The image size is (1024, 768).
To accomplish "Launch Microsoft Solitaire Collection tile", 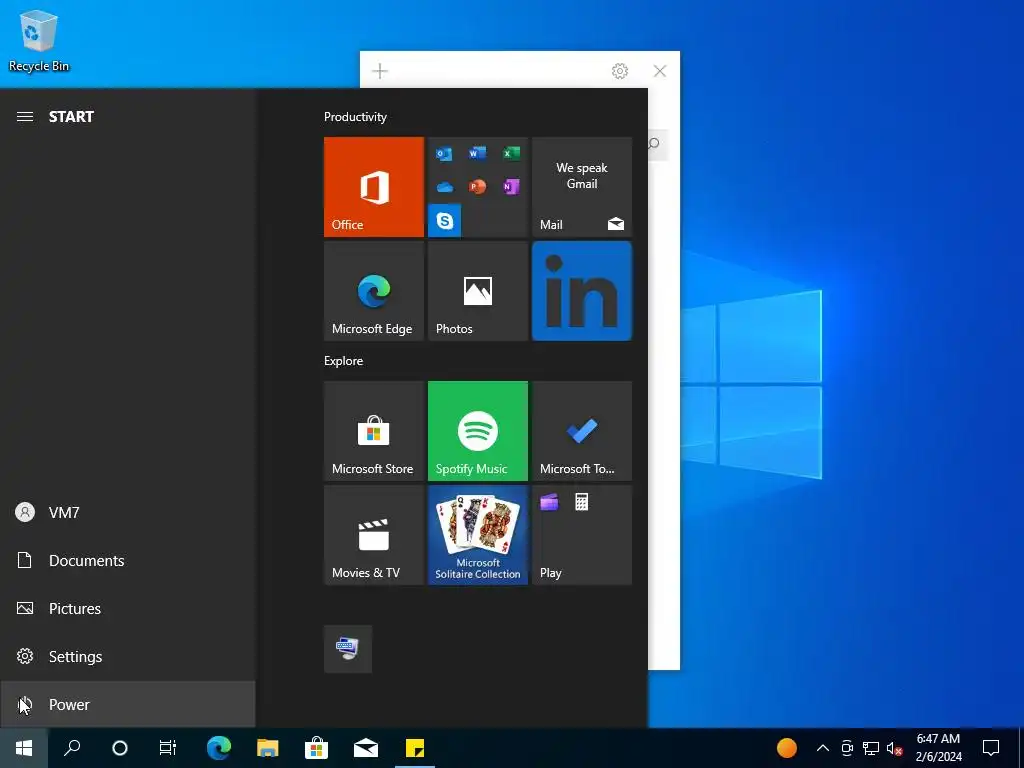I will coord(477,535).
